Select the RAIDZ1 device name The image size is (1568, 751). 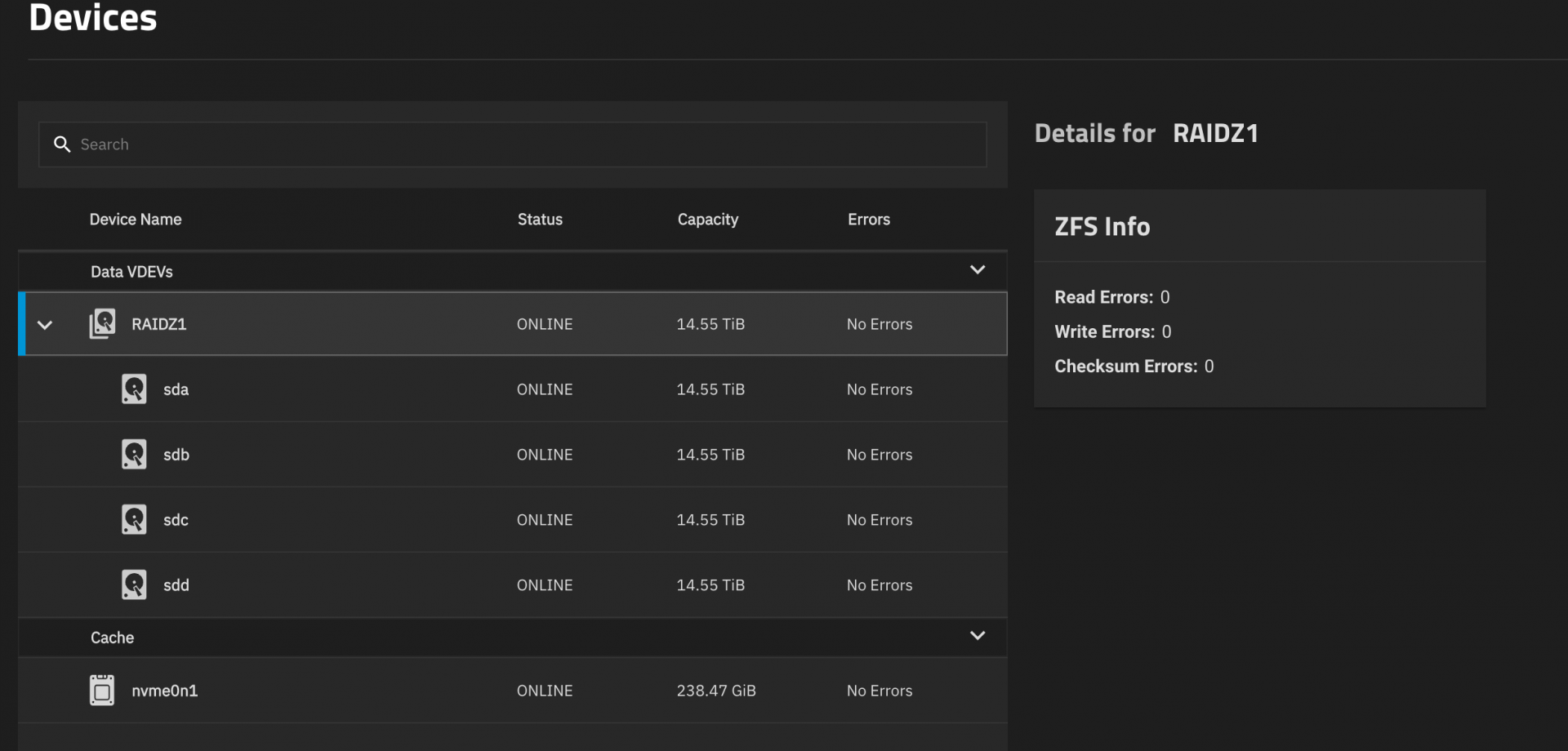(x=159, y=325)
